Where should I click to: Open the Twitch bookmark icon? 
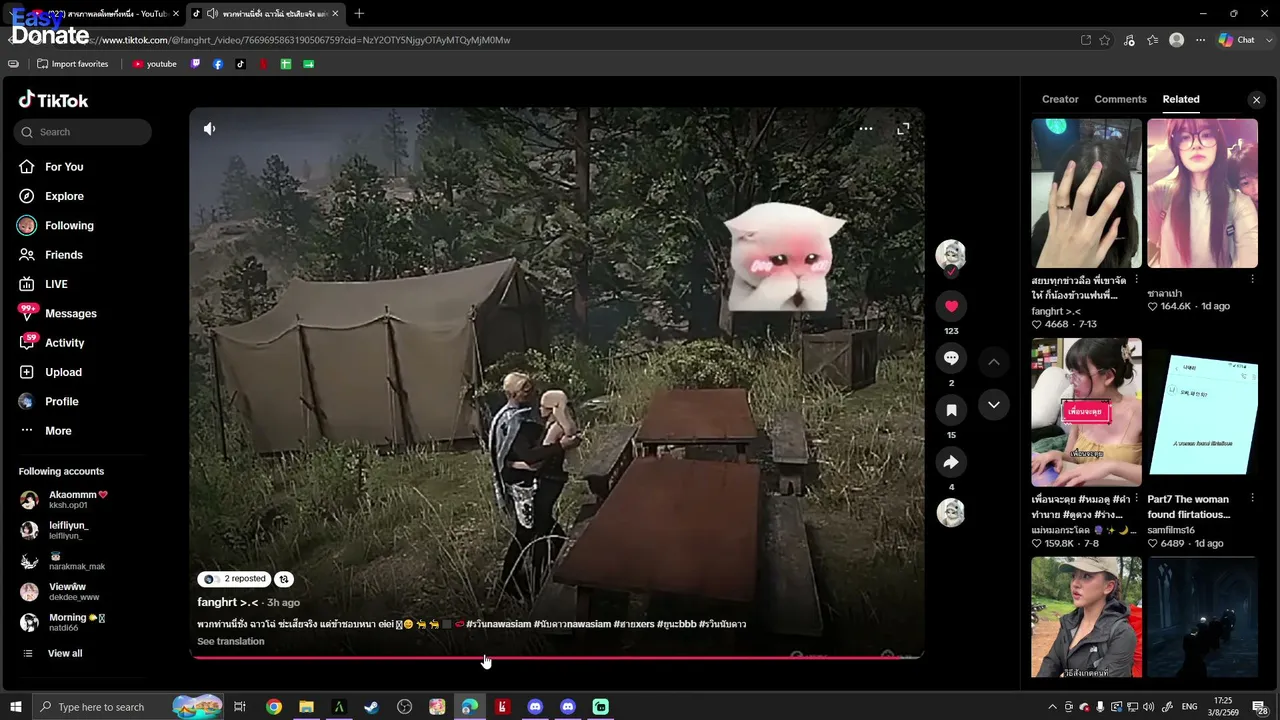tap(195, 64)
